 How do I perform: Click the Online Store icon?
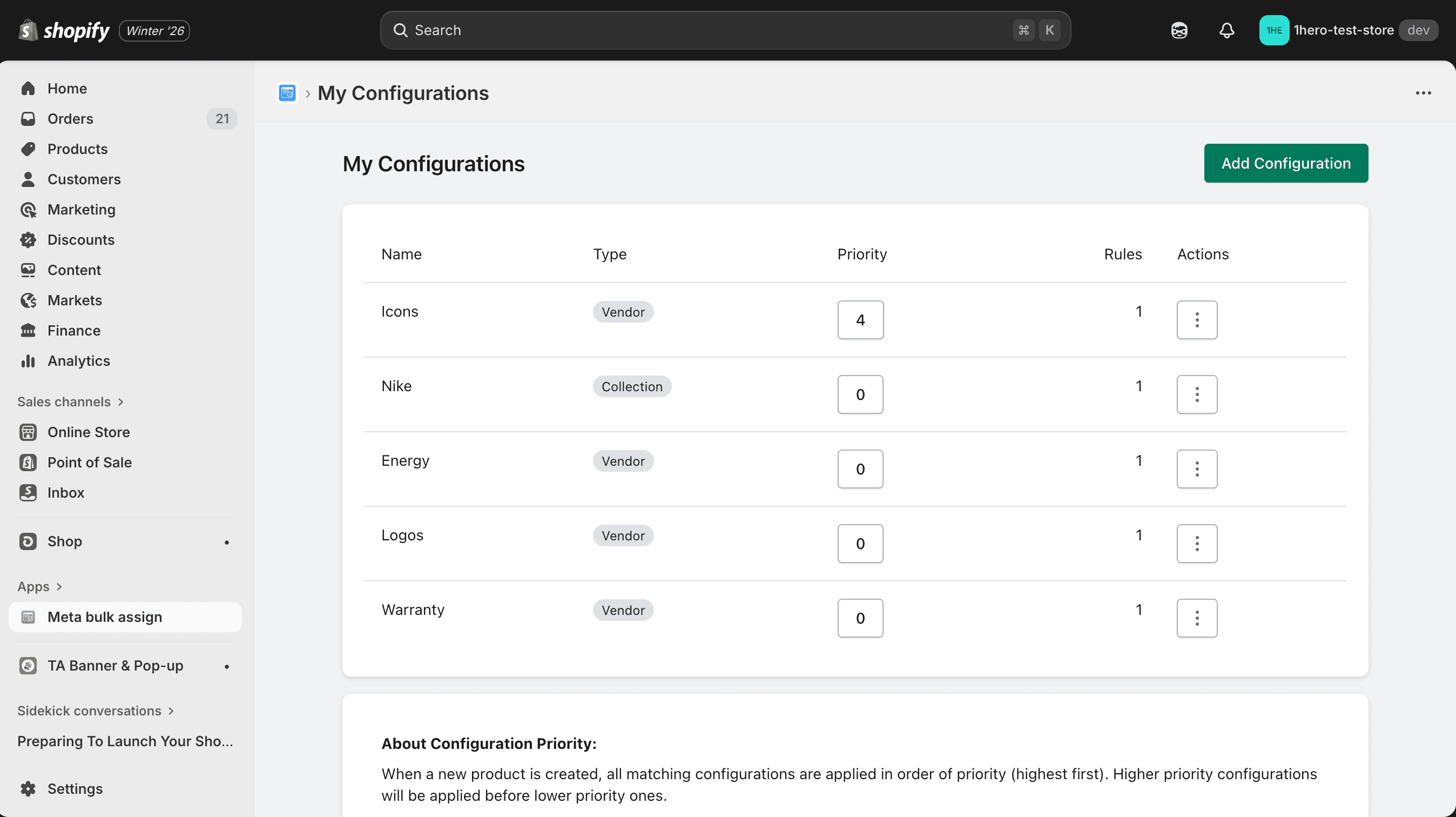coord(28,432)
